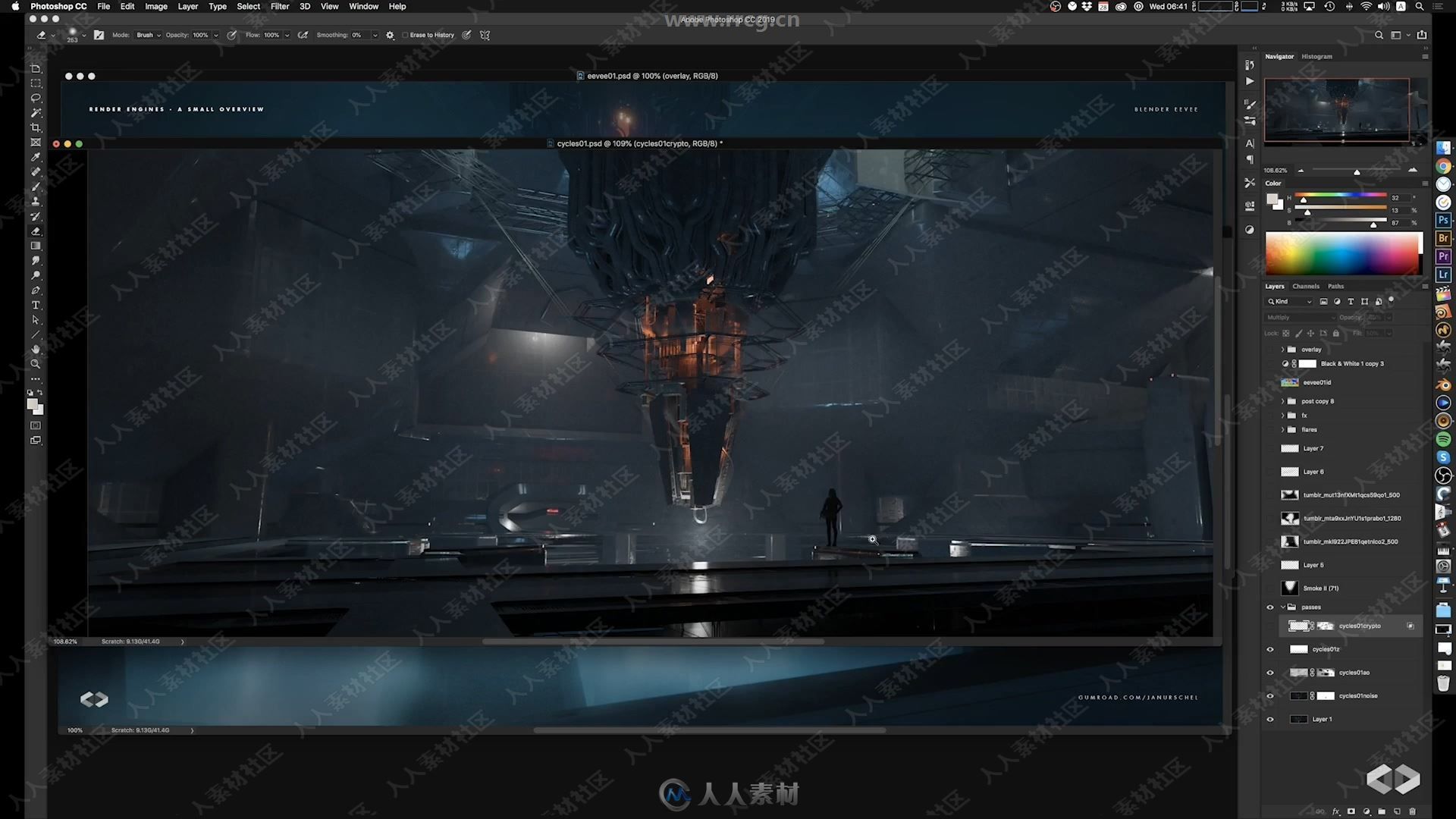Select the Frame tool
Screen dimensions: 1456x819
click(x=36, y=143)
